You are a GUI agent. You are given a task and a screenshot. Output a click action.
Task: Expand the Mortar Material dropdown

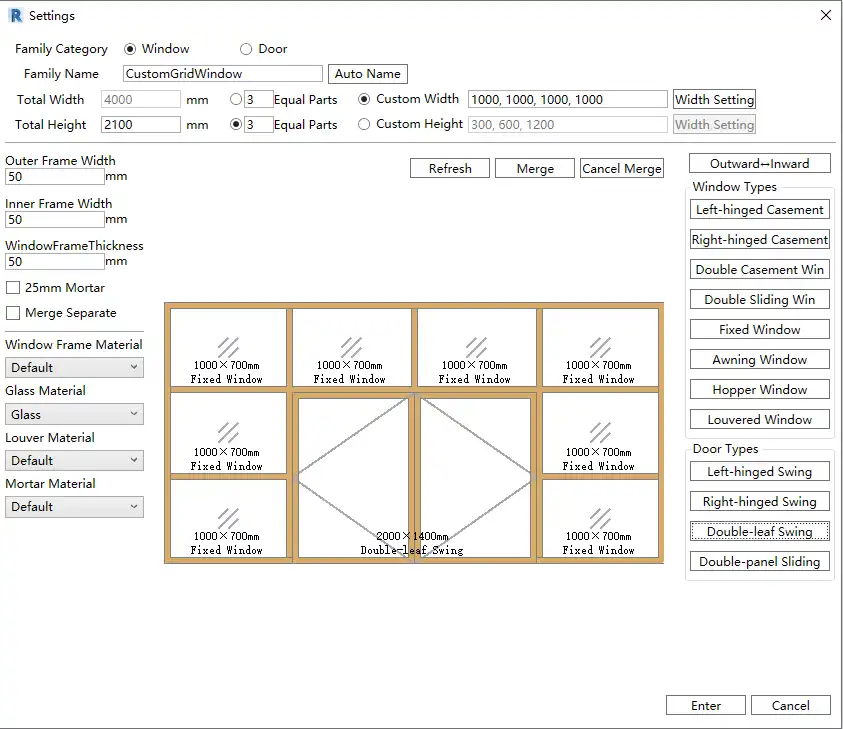[x=74, y=507]
